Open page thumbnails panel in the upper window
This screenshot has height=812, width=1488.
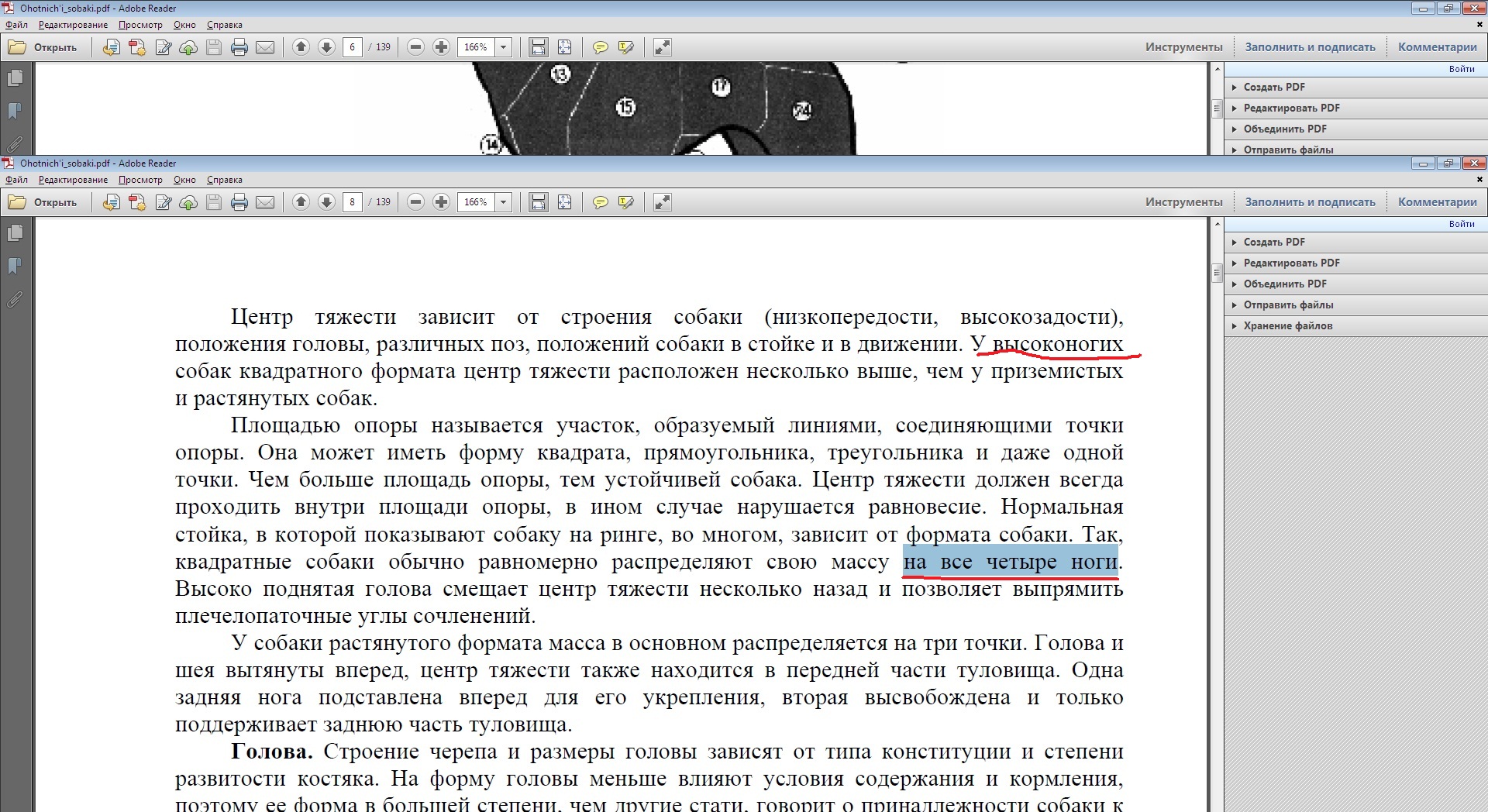pos(15,78)
